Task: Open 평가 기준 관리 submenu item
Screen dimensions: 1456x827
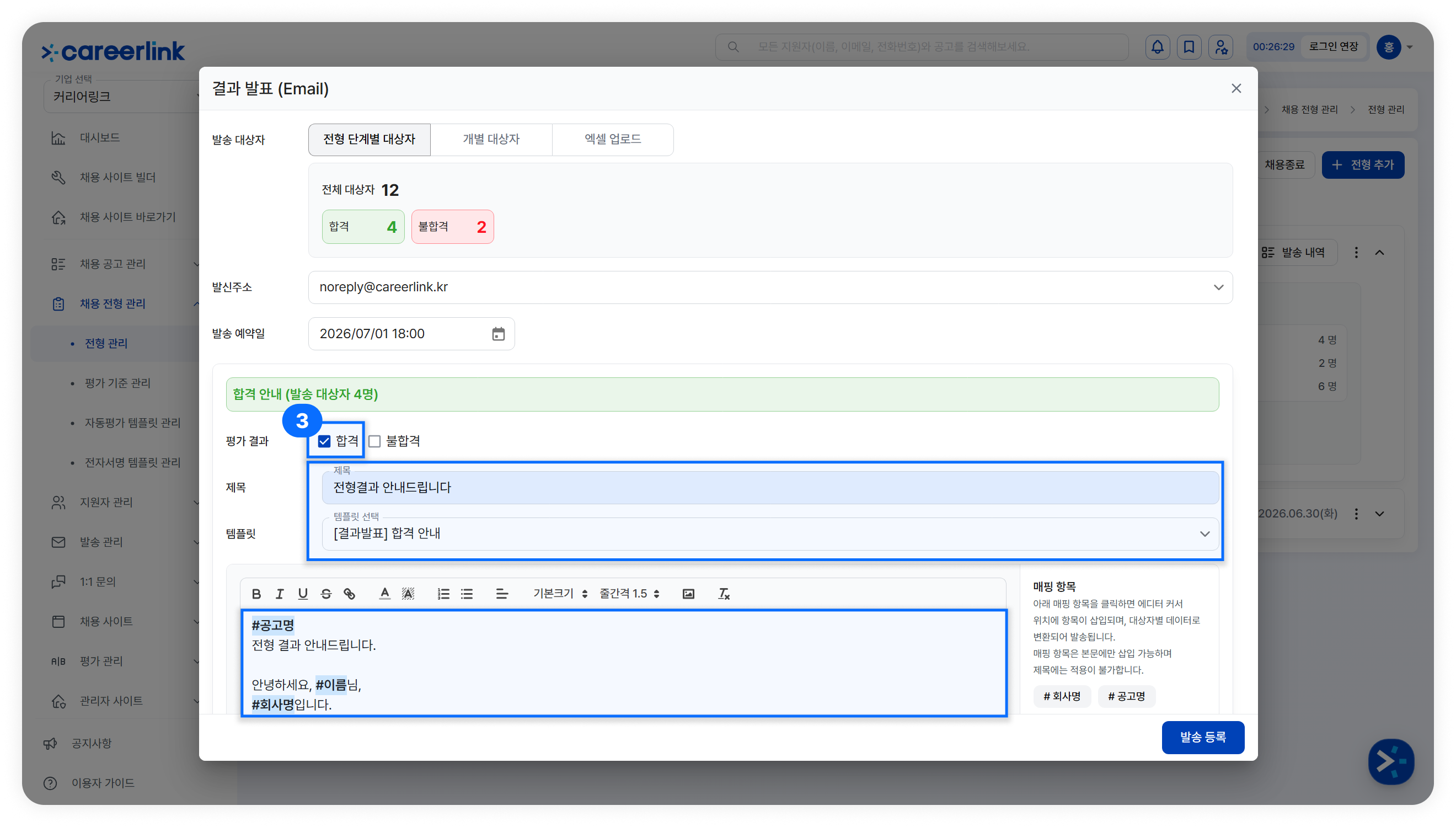Action: coord(117,383)
